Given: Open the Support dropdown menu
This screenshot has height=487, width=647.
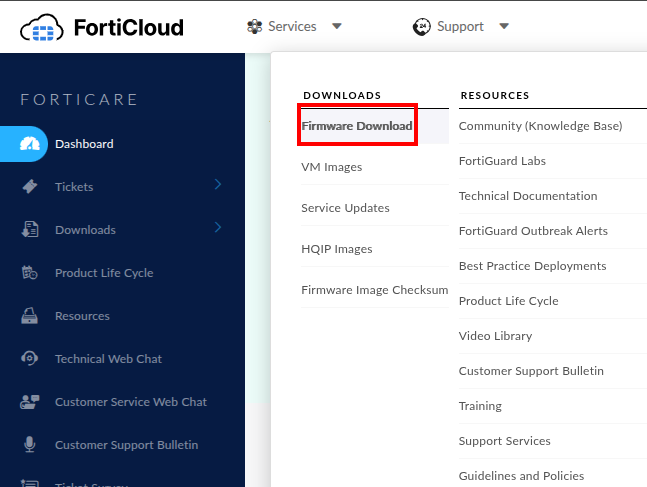Looking at the screenshot, I should tap(461, 27).
